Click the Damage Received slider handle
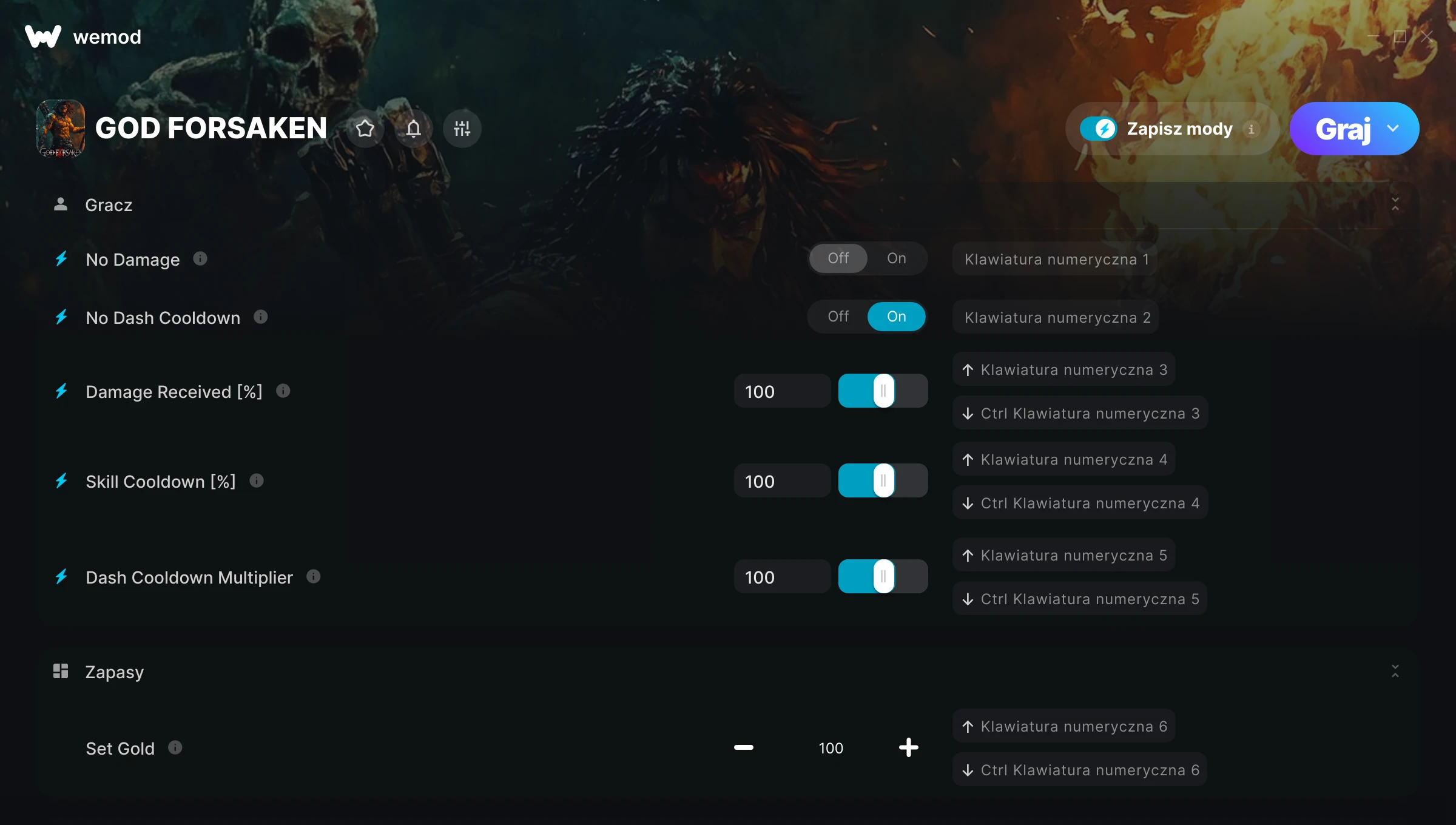This screenshot has width=1456, height=825. coord(883,391)
